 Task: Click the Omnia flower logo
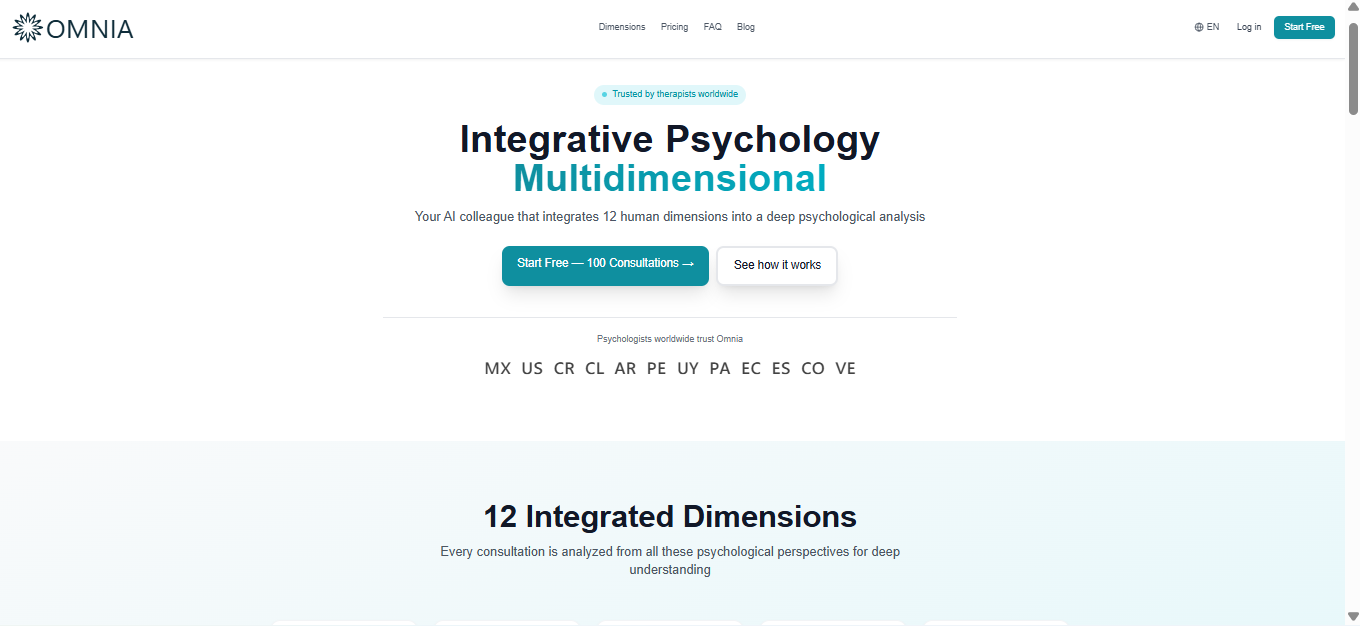(x=28, y=28)
